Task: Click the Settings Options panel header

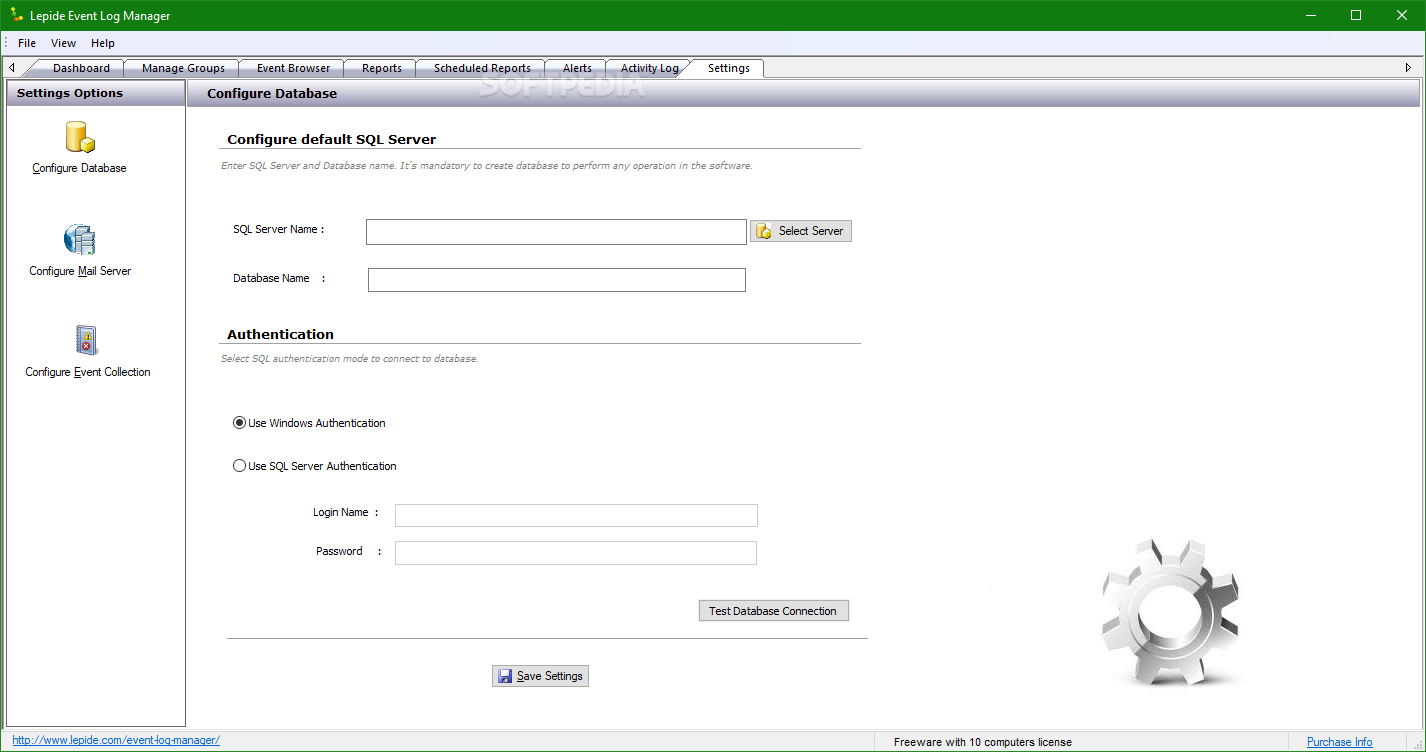Action: [x=95, y=93]
